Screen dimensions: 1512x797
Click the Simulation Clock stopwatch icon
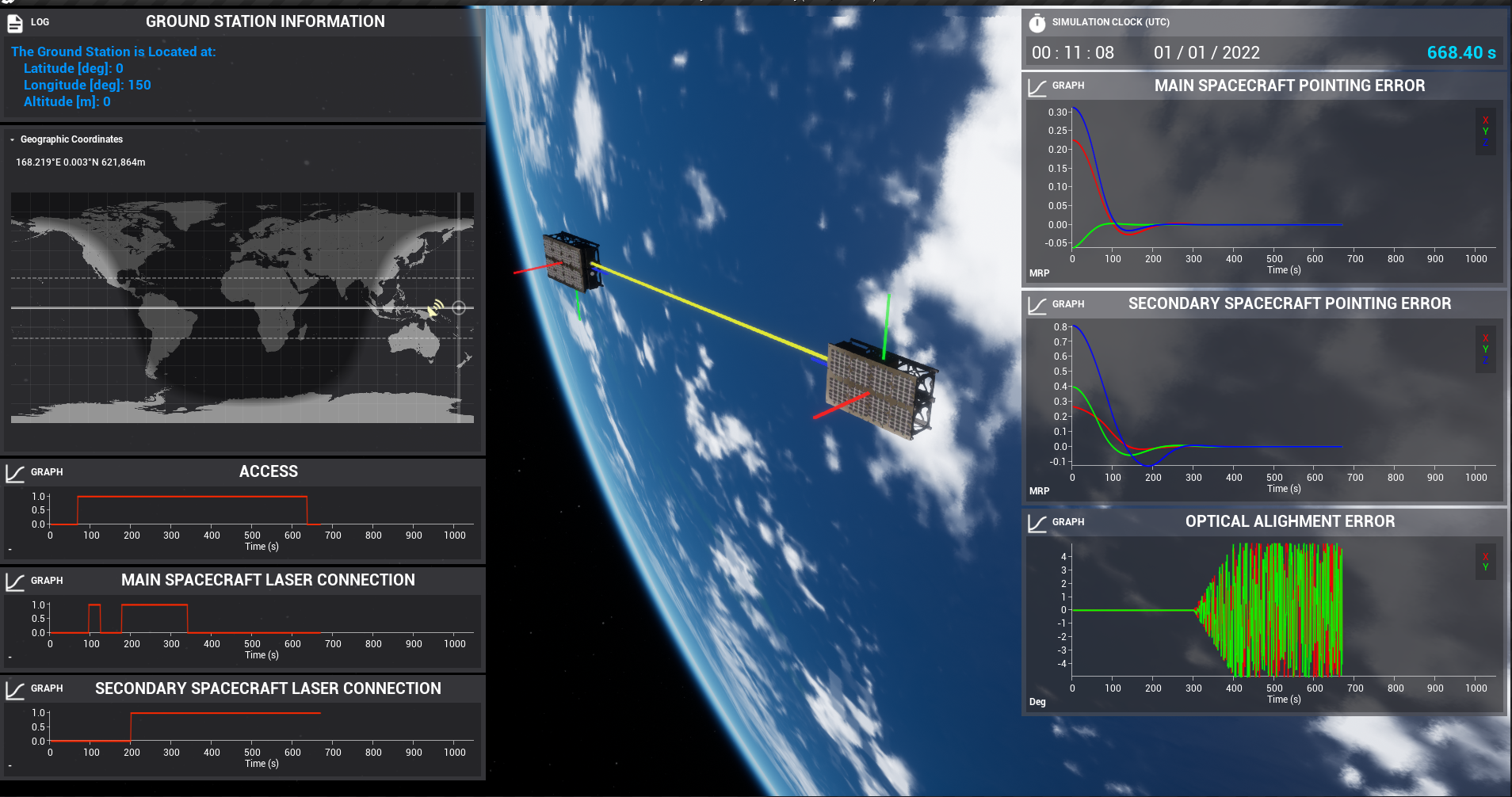point(1037,23)
